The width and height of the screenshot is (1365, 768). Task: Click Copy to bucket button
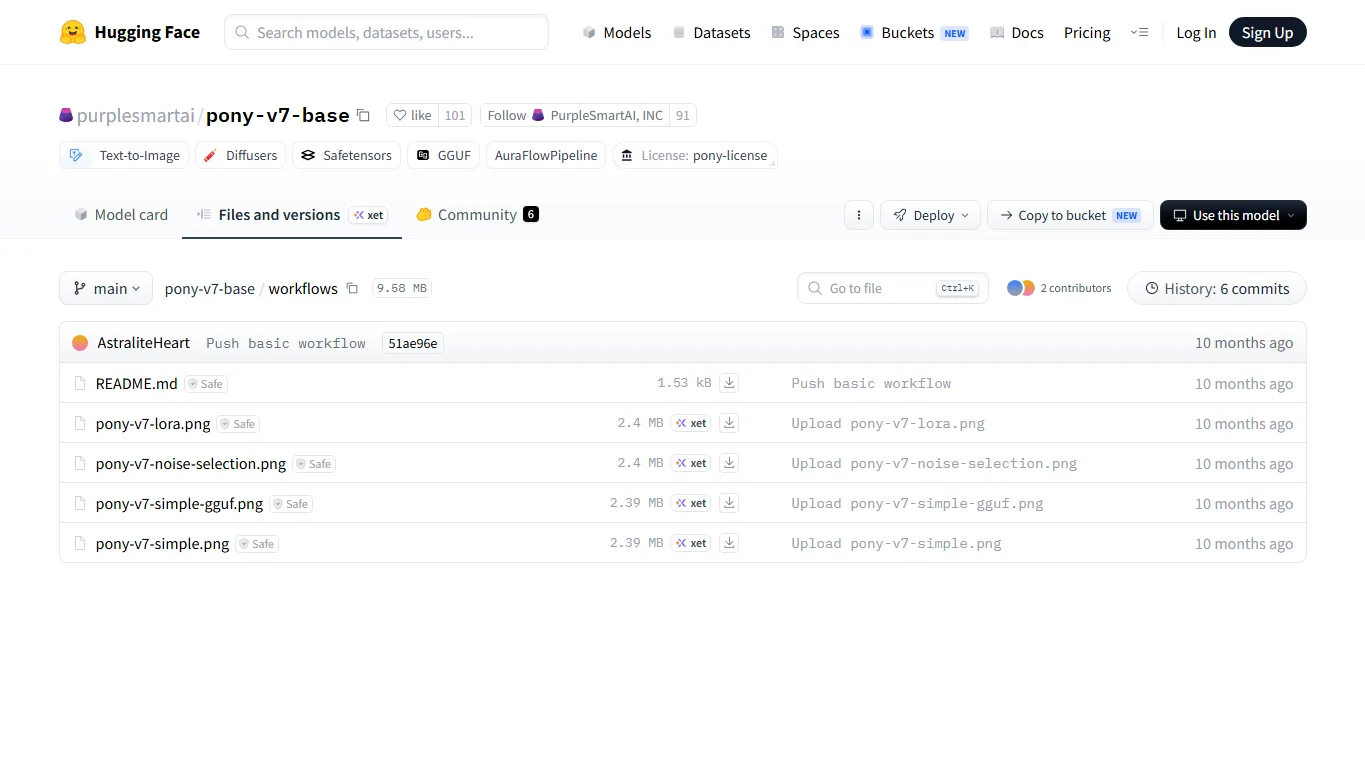tap(1070, 215)
